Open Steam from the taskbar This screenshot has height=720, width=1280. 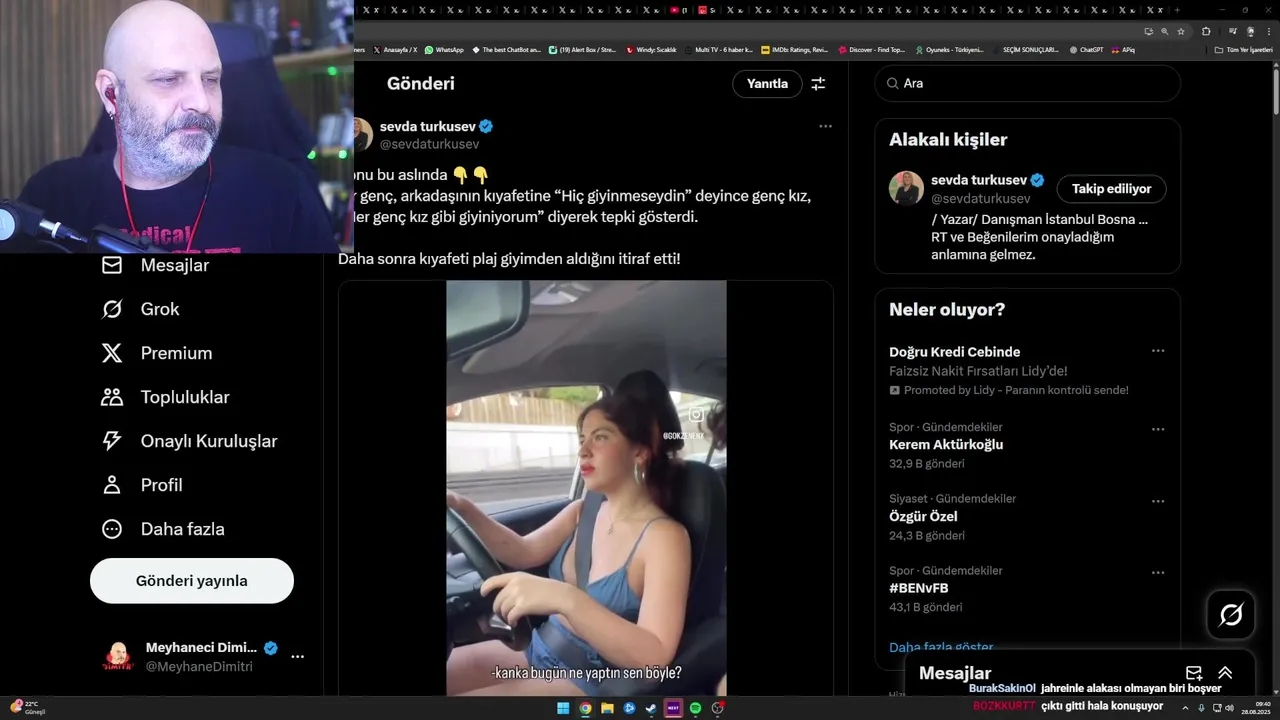[x=651, y=708]
